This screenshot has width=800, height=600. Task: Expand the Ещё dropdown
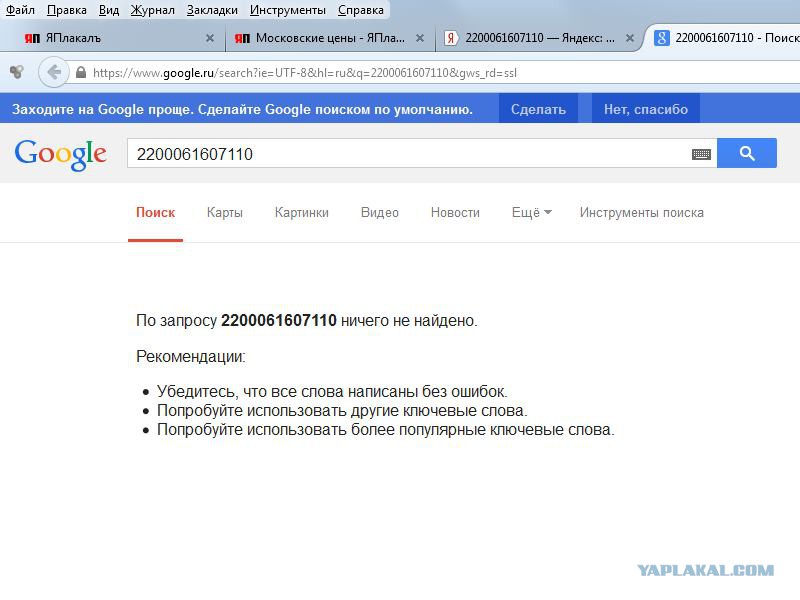(x=532, y=213)
